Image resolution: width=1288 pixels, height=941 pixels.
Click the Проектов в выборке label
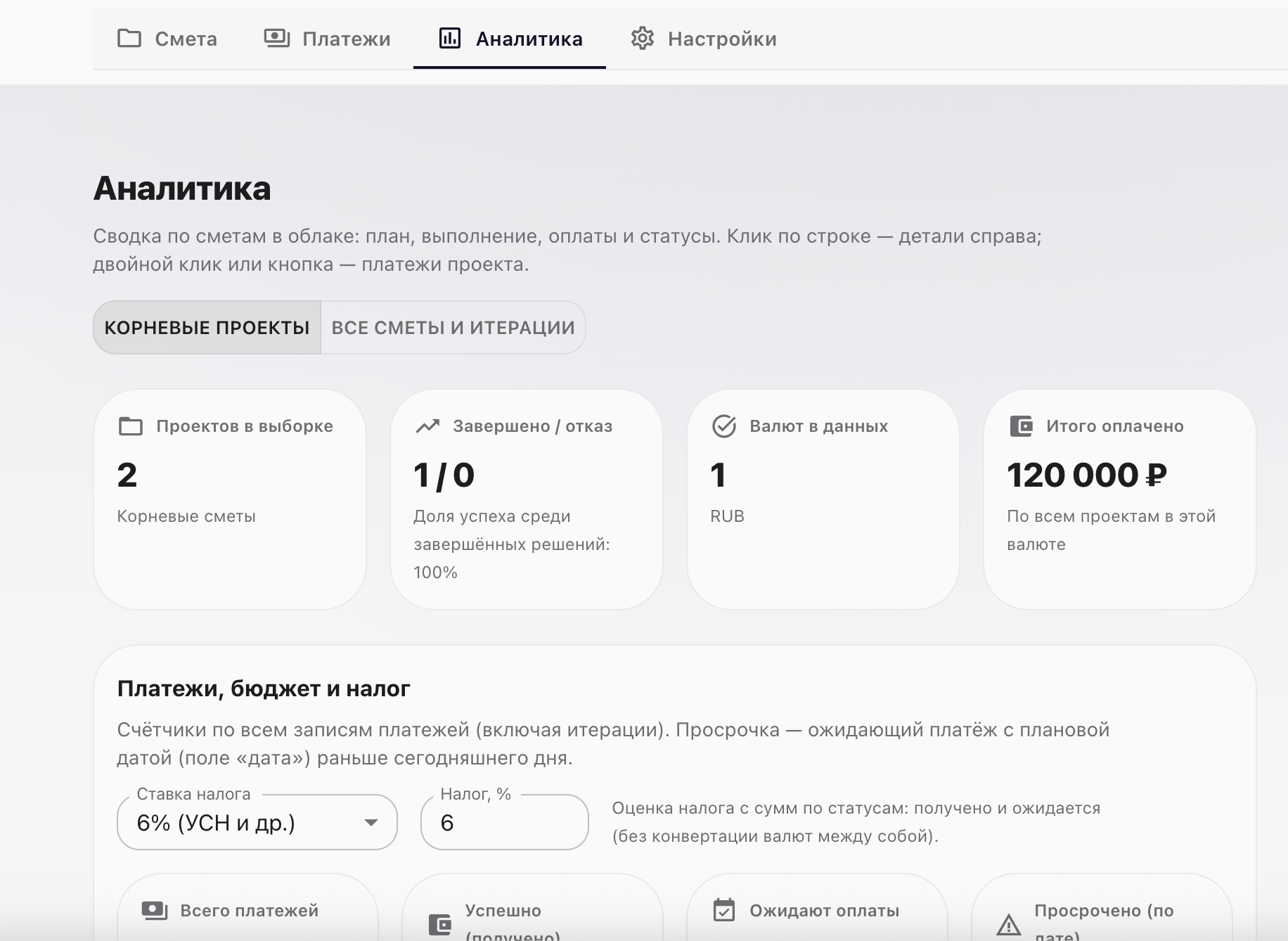[x=245, y=426]
